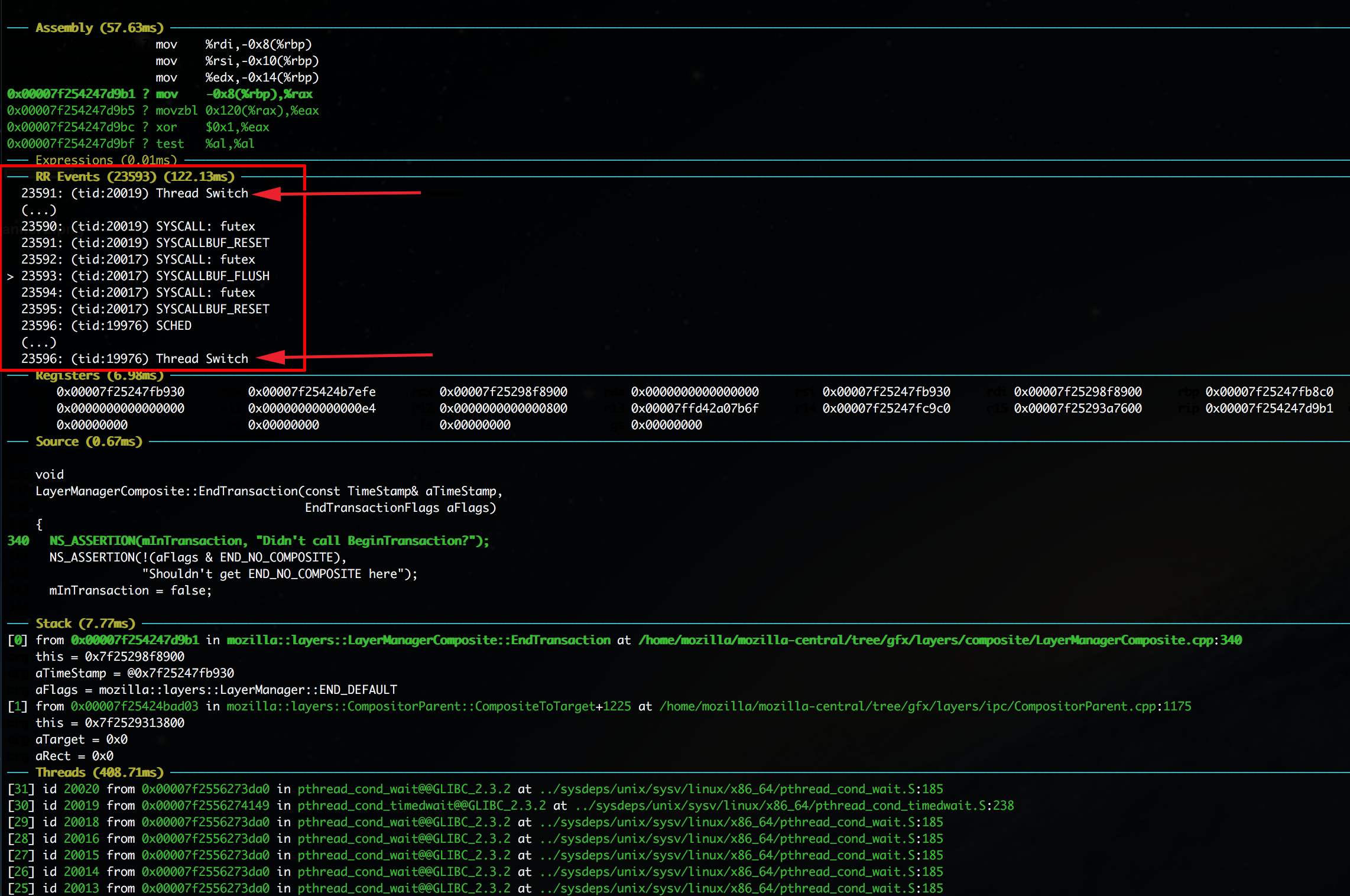
Task: Click the current instruction address 0x00007f254247d9b1
Action: 71,94
